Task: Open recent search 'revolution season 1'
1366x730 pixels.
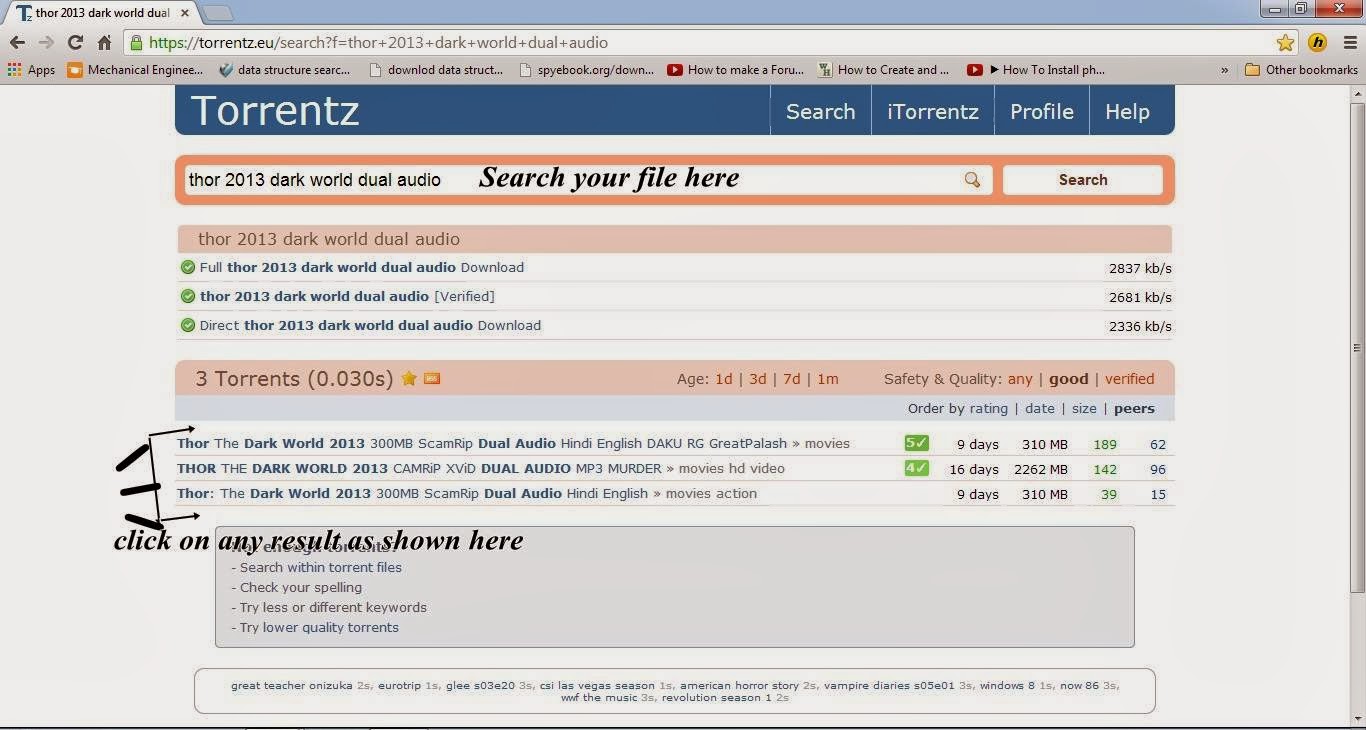Action: click(x=717, y=698)
